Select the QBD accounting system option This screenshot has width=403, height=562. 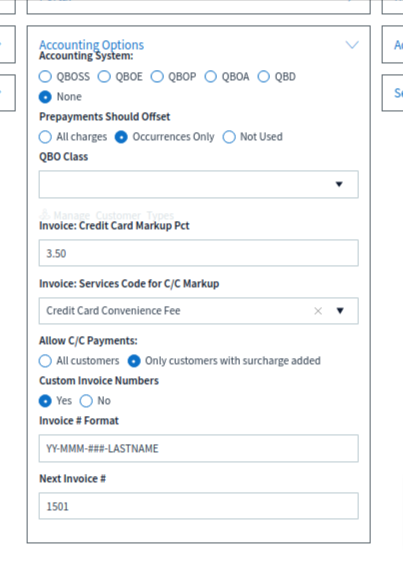point(264,77)
